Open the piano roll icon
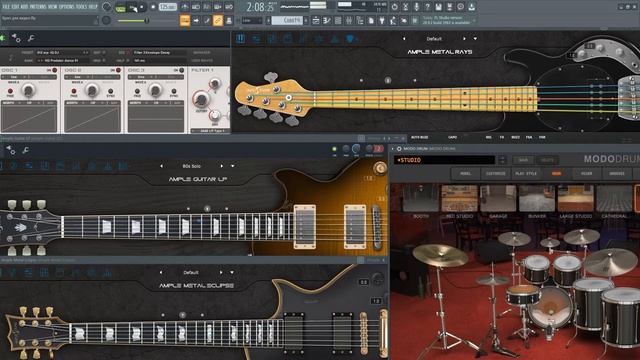 [x=327, y=20]
